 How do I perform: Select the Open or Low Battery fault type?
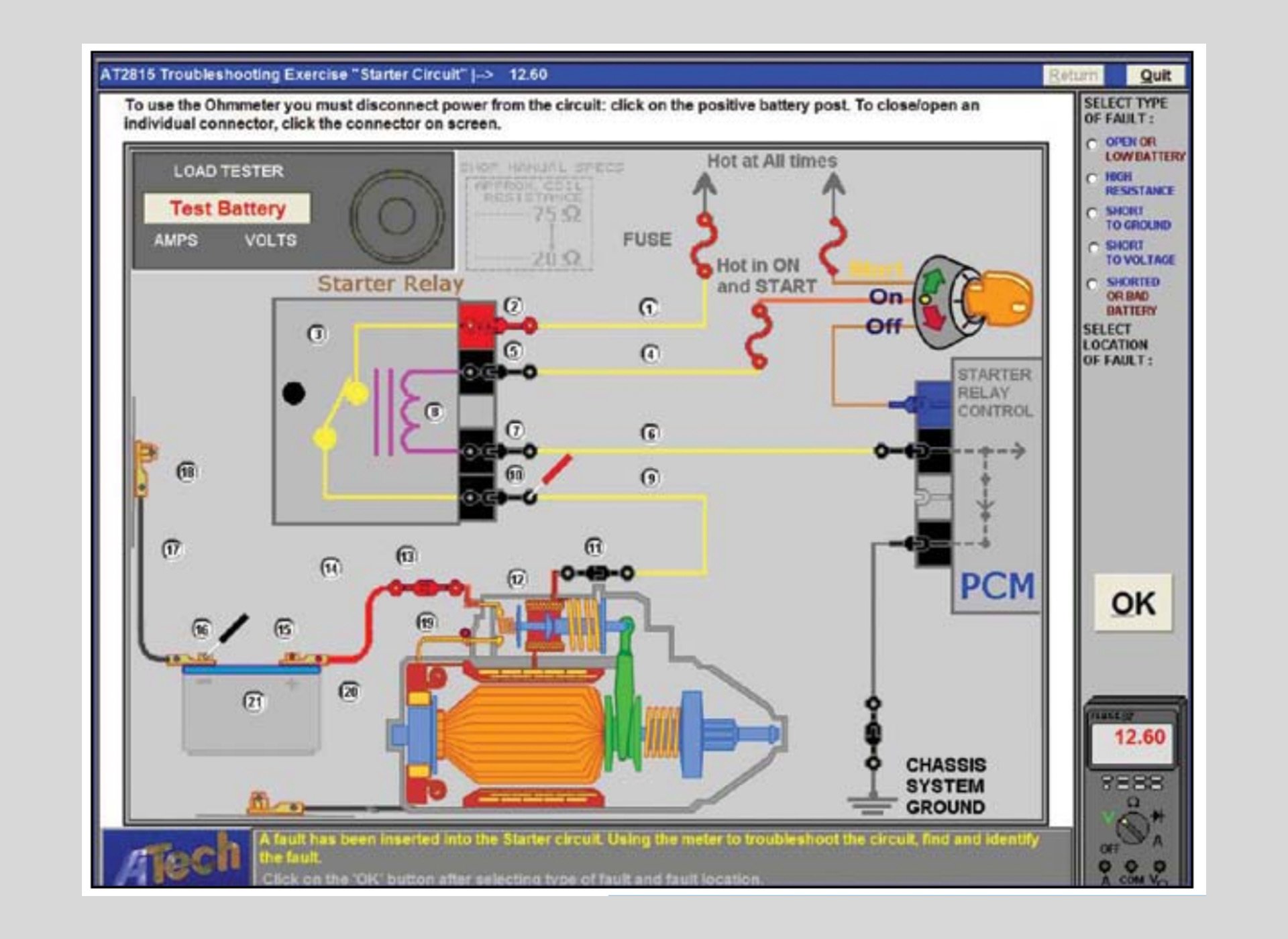coord(1092,143)
